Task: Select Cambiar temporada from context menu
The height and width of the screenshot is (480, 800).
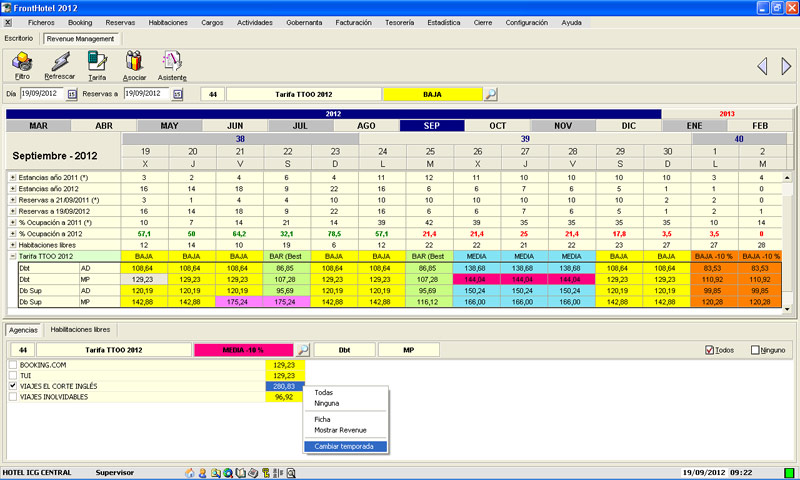Action: click(344, 446)
